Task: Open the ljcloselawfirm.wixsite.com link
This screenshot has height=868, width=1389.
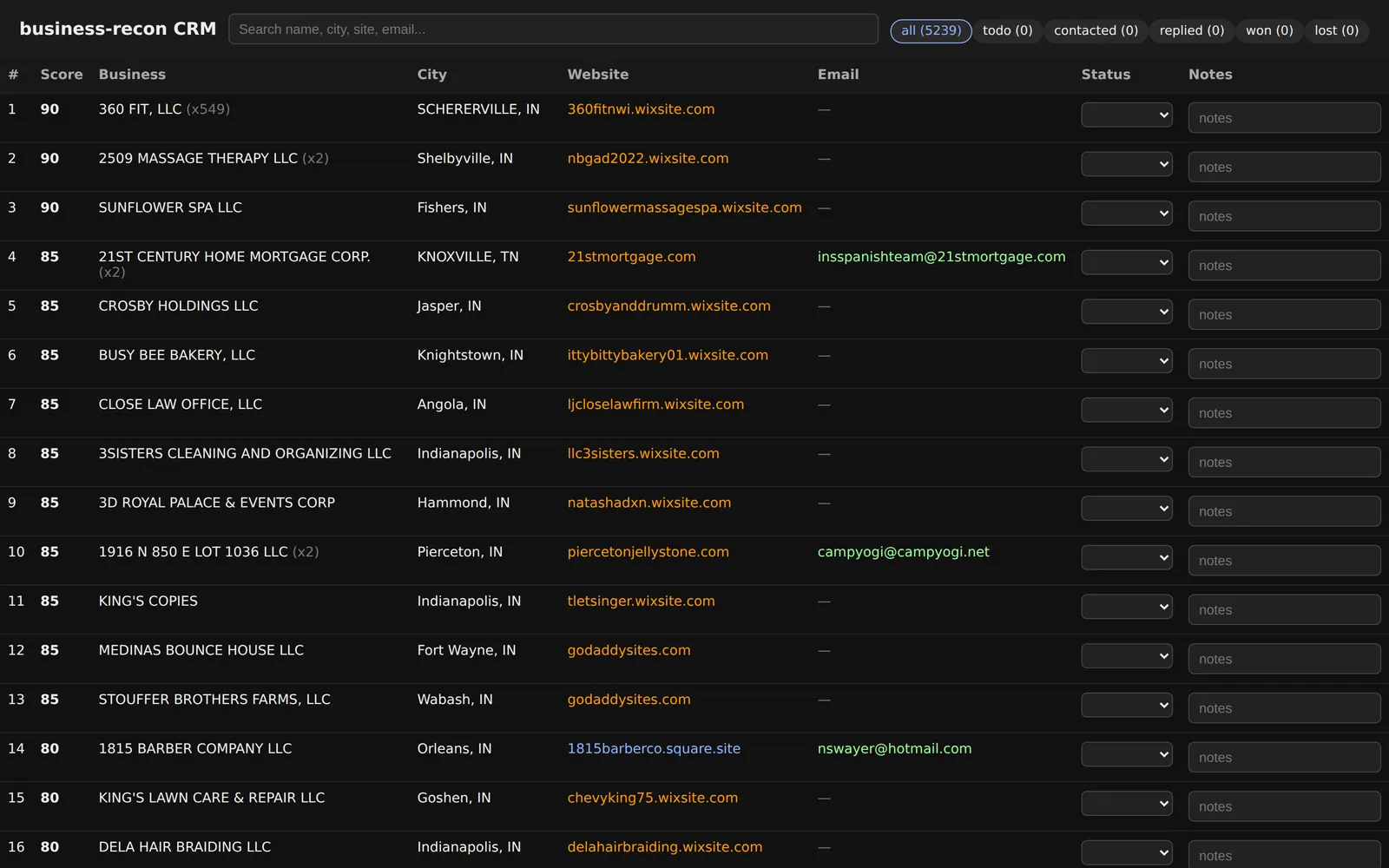Action: [655, 404]
